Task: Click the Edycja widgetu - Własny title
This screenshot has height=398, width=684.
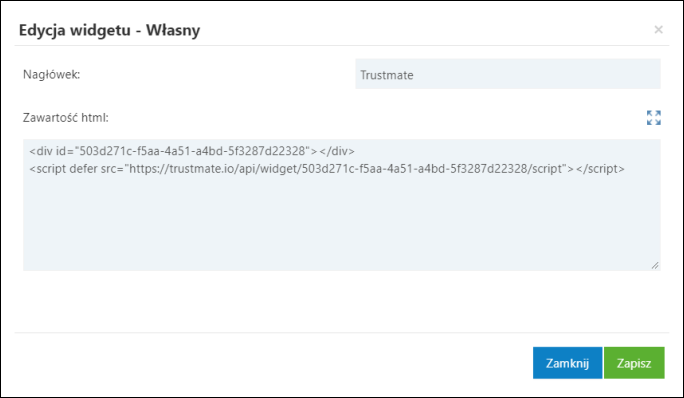Action: point(109,30)
